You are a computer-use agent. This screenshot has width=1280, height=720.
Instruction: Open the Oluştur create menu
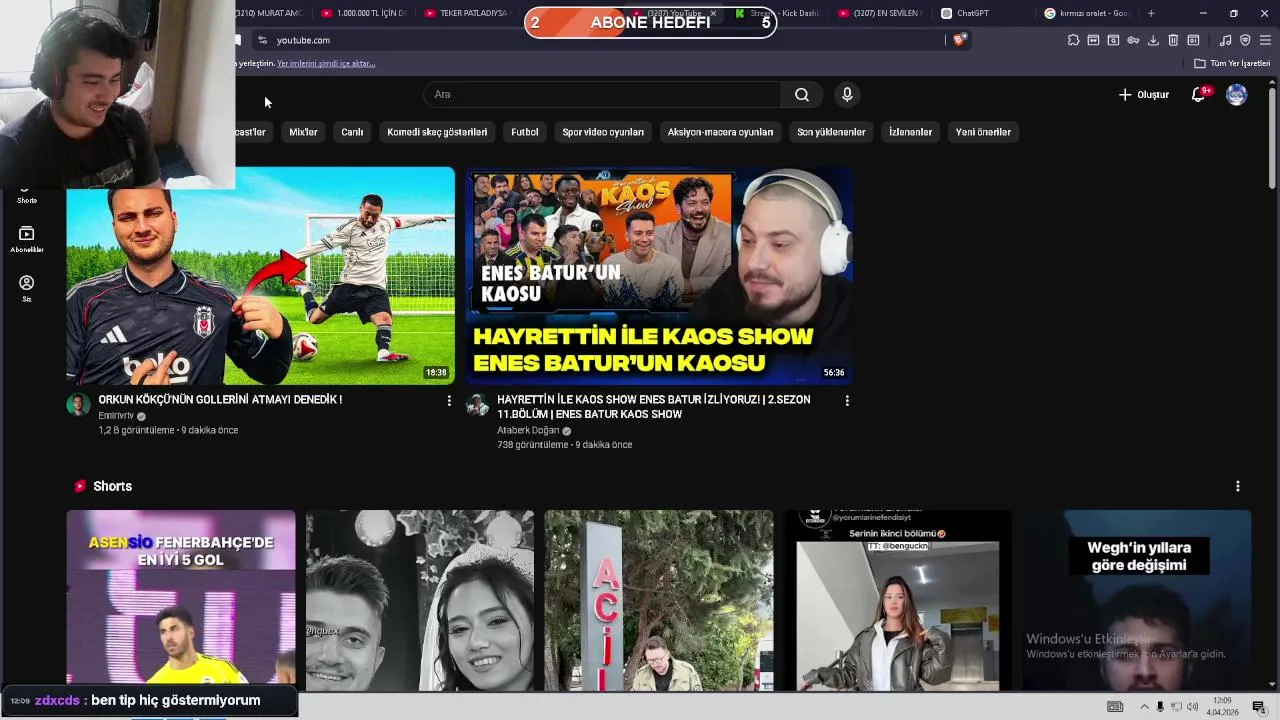1143,94
